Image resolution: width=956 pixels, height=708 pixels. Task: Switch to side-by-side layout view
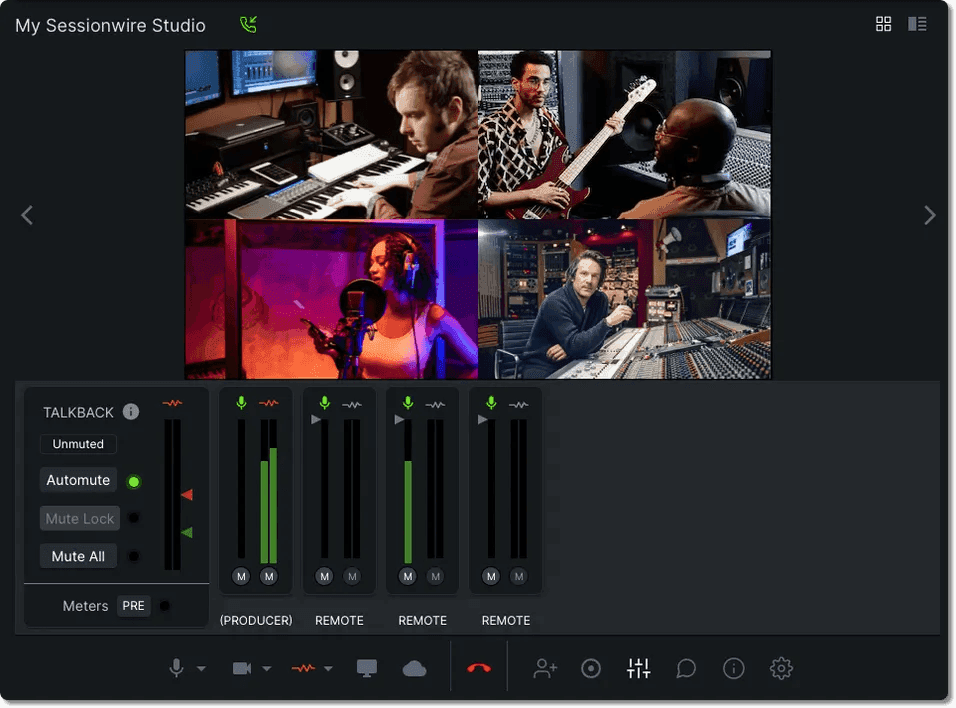point(917,23)
